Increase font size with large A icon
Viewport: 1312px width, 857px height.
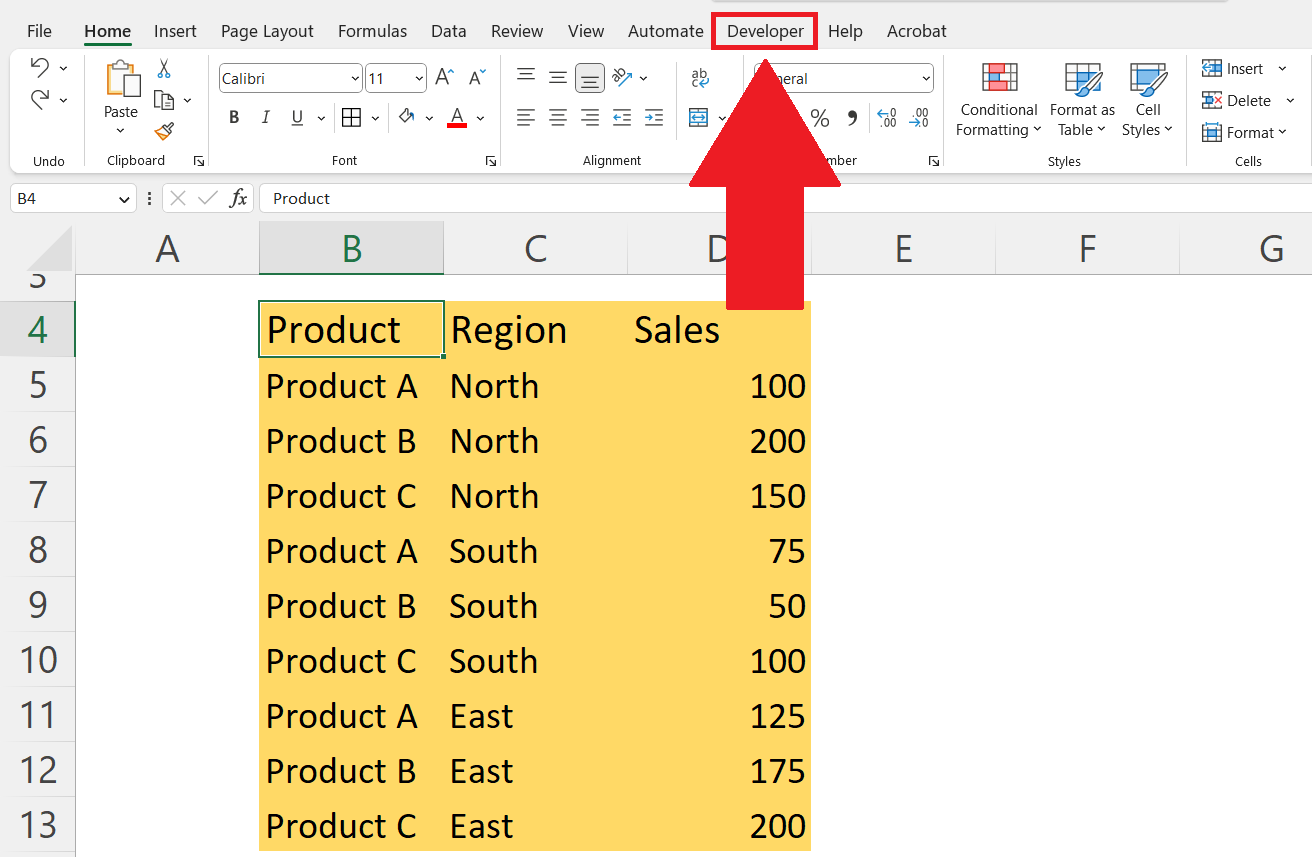[x=445, y=78]
